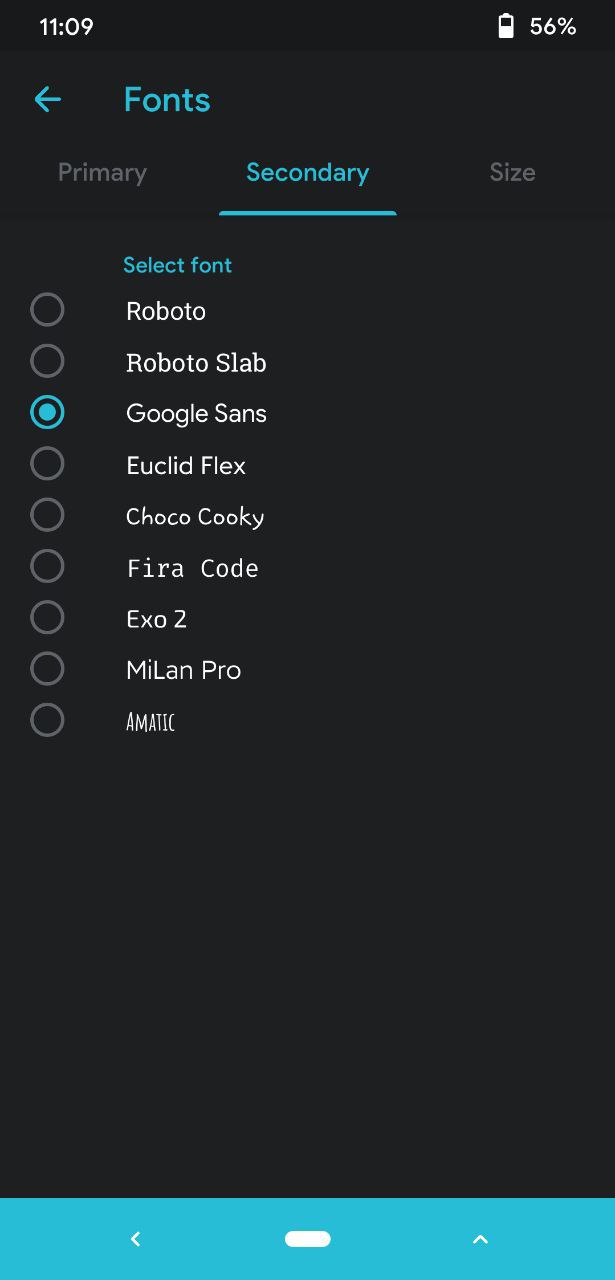Open the Size tab
This screenshot has width=615, height=1280.
[x=512, y=173]
